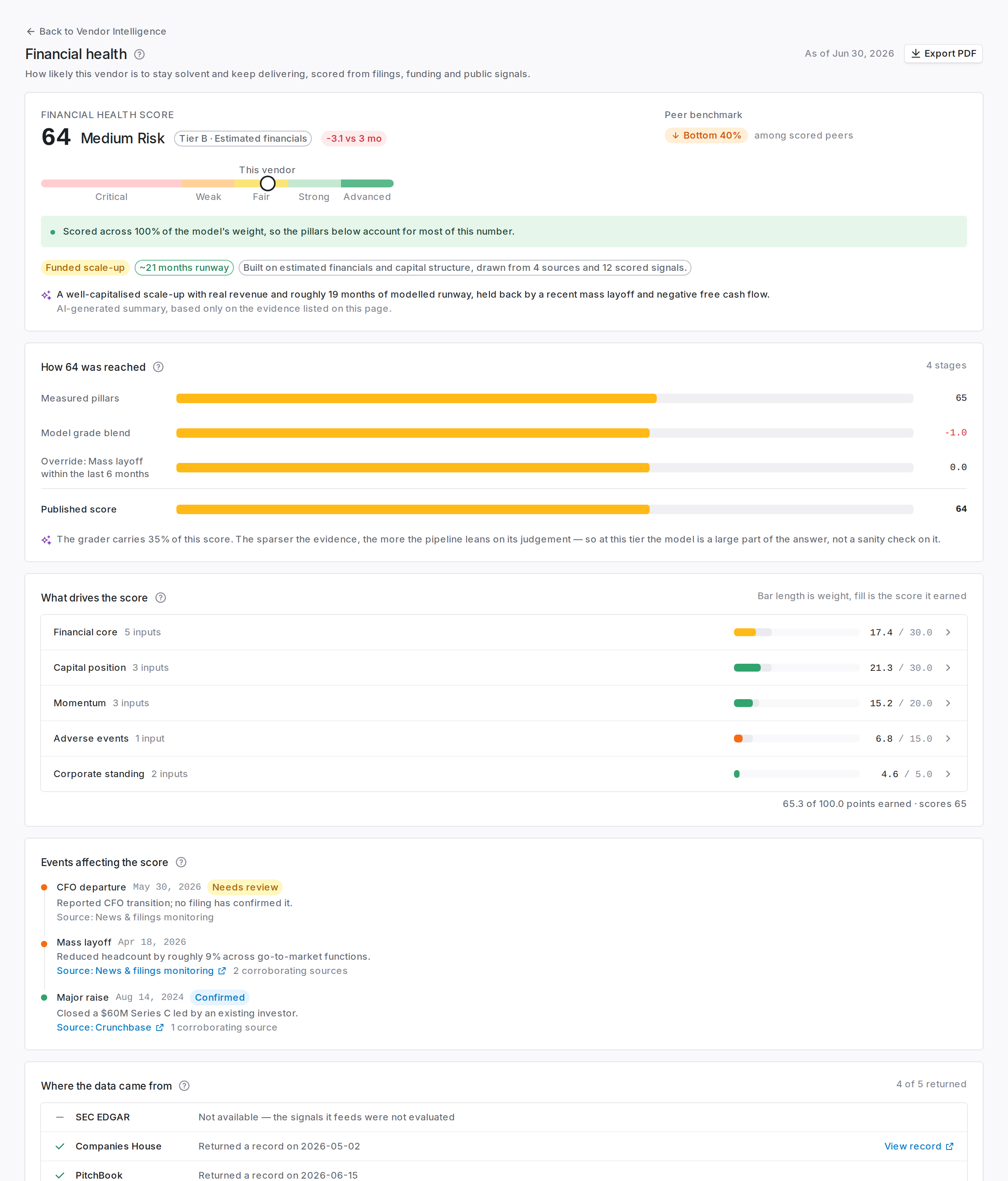1008x1181 pixels.
Task: Open help icon beside How 64 was reached
Action: tap(159, 367)
